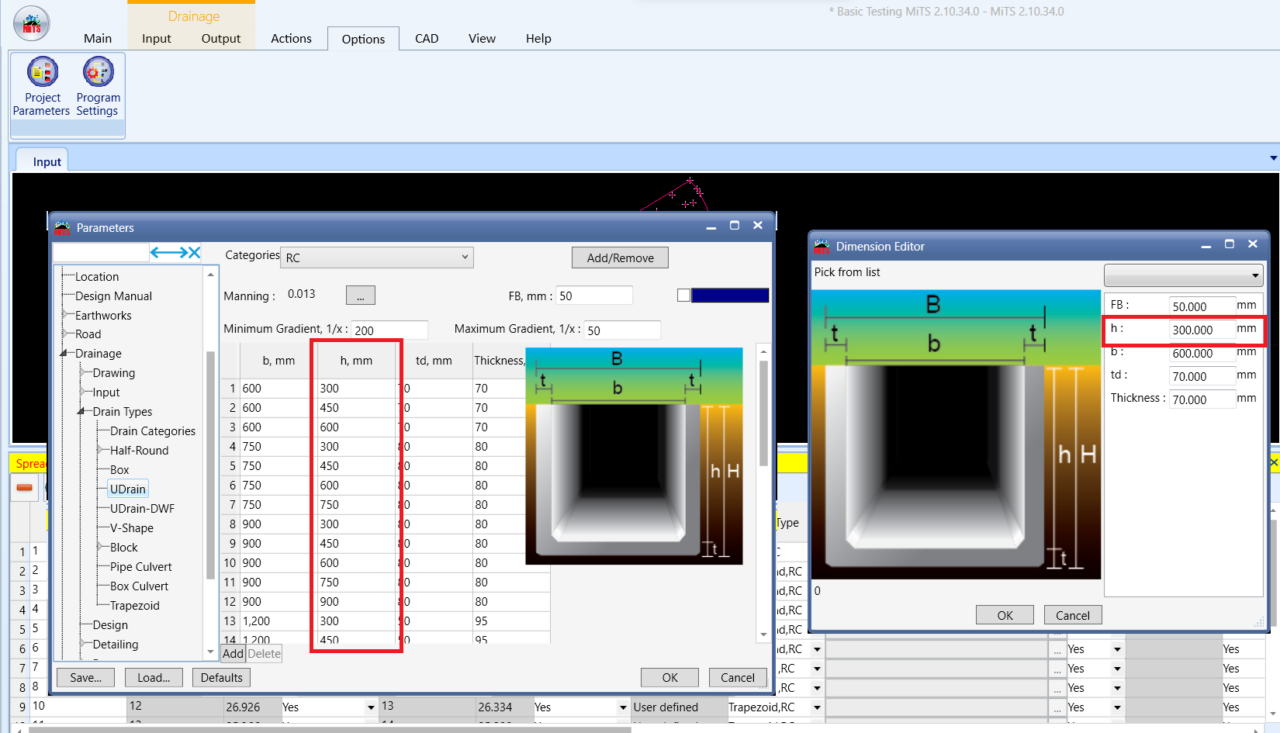Image resolution: width=1280 pixels, height=733 pixels.
Task: Enable the checkbox beside the color swatch
Action: click(685, 294)
